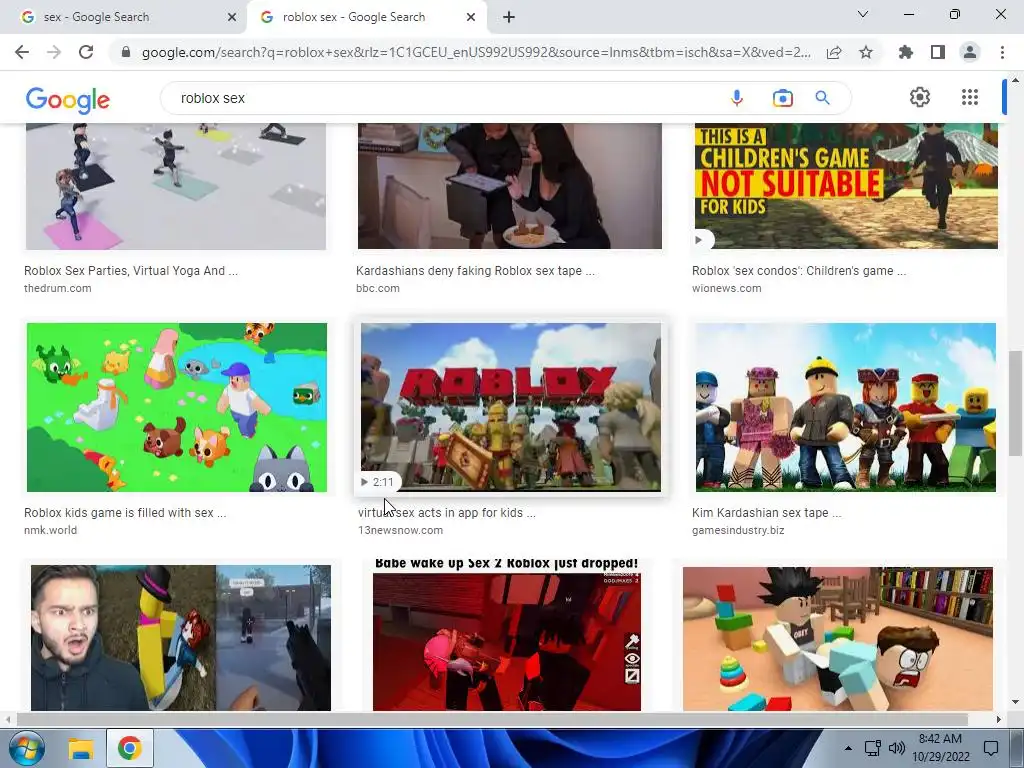Go back to the previous page

coord(22,52)
